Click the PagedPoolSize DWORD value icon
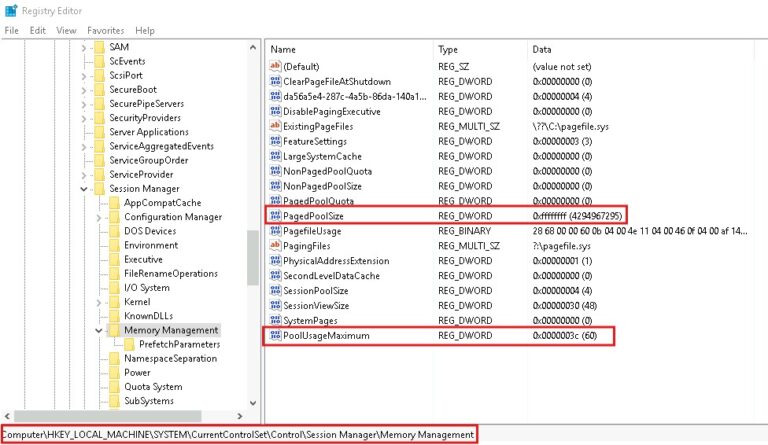The height and width of the screenshot is (445, 768). [276, 216]
